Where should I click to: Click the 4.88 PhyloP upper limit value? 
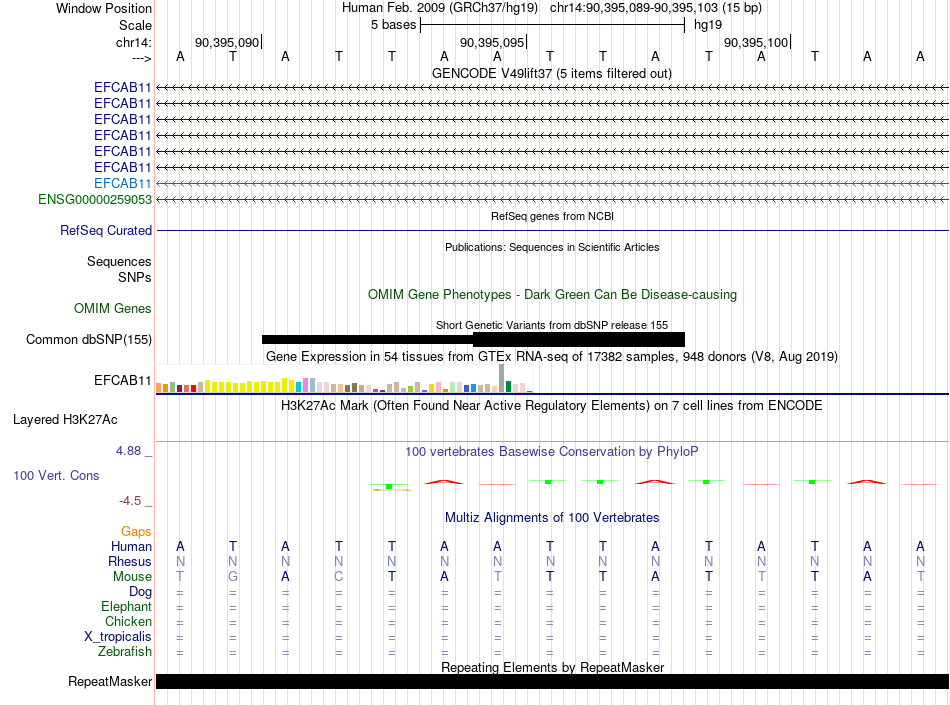coord(128,451)
